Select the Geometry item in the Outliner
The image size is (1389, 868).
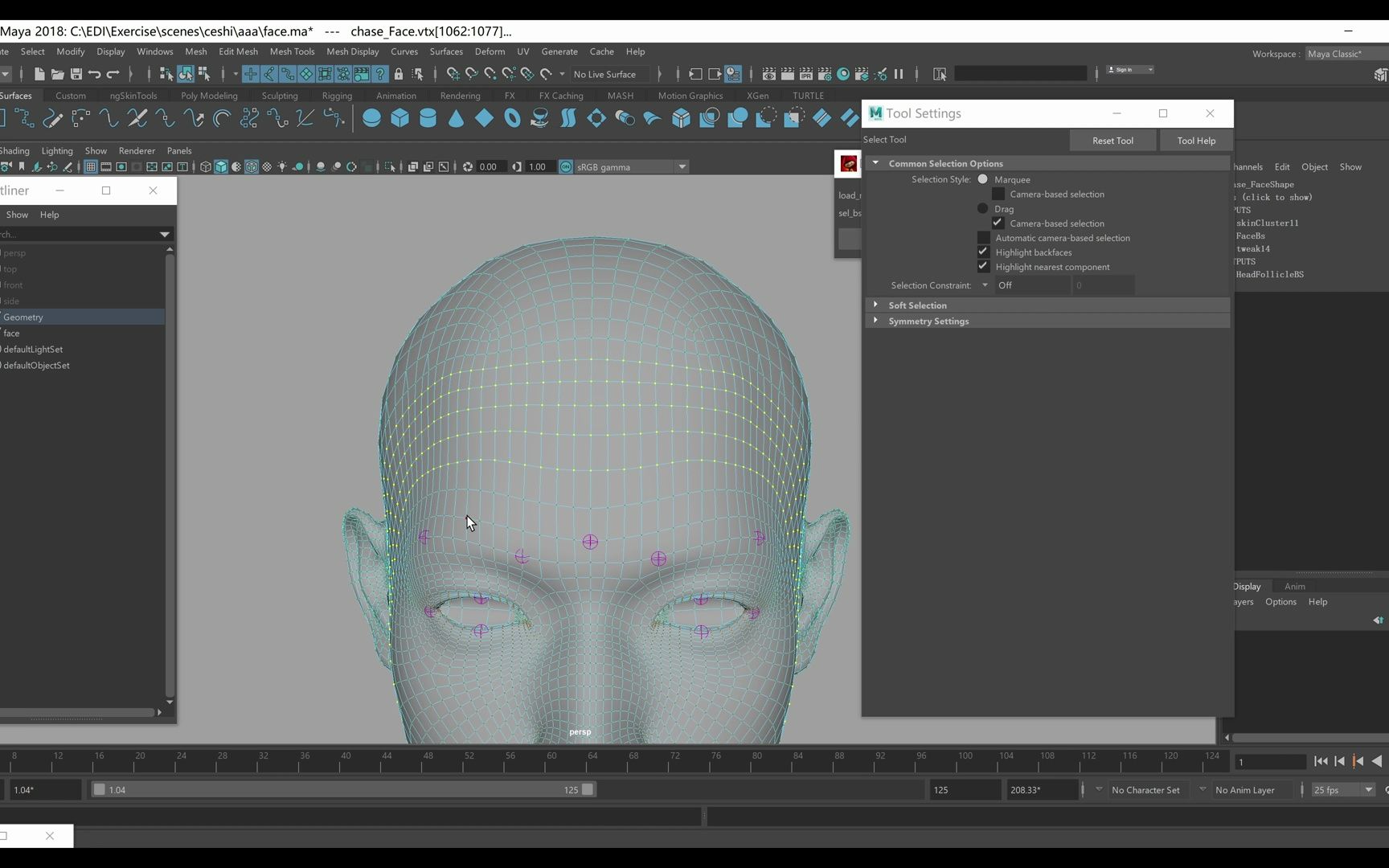click(x=24, y=317)
